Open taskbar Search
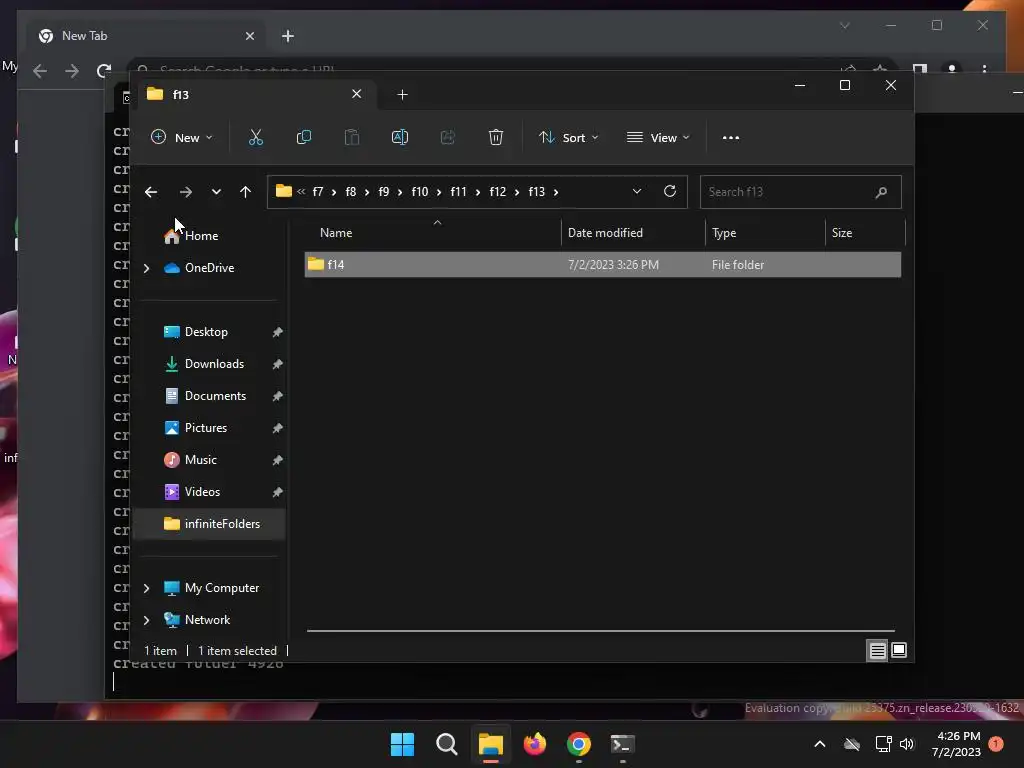Image resolution: width=1024 pixels, height=768 pixels. [x=447, y=744]
